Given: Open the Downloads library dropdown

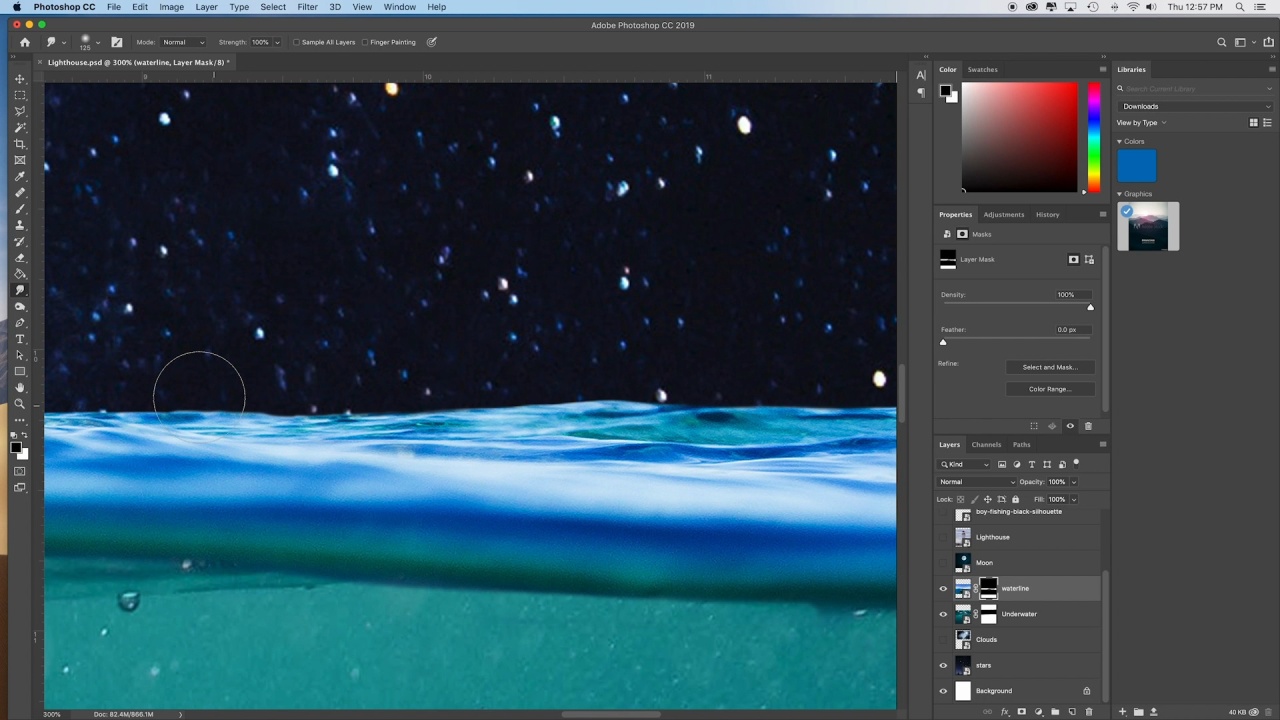Looking at the screenshot, I should click(x=1195, y=106).
